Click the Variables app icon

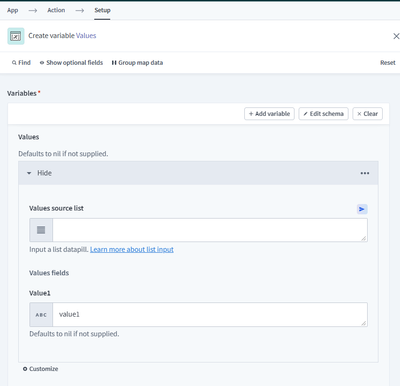tap(16, 36)
